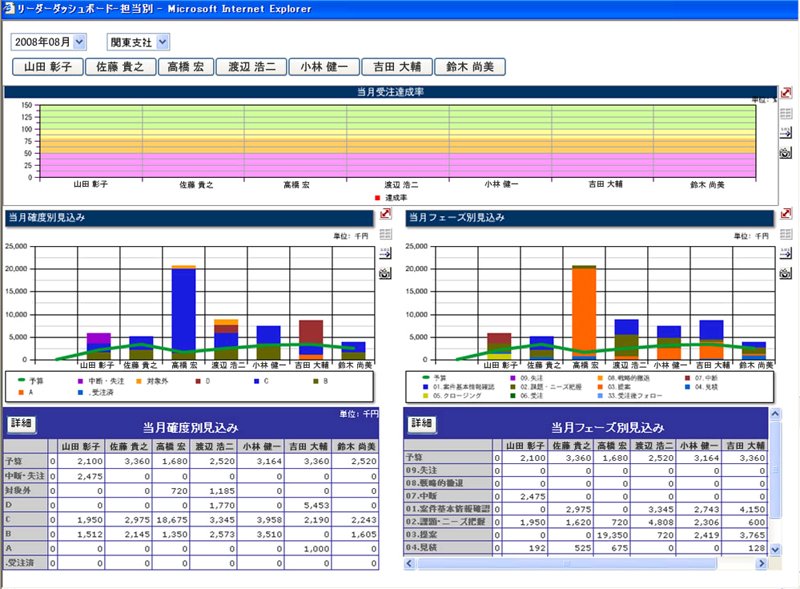This screenshot has width=800, height=589.
Task: Click 01.案件基本情報確認 row header in phase table
Action: (448, 508)
